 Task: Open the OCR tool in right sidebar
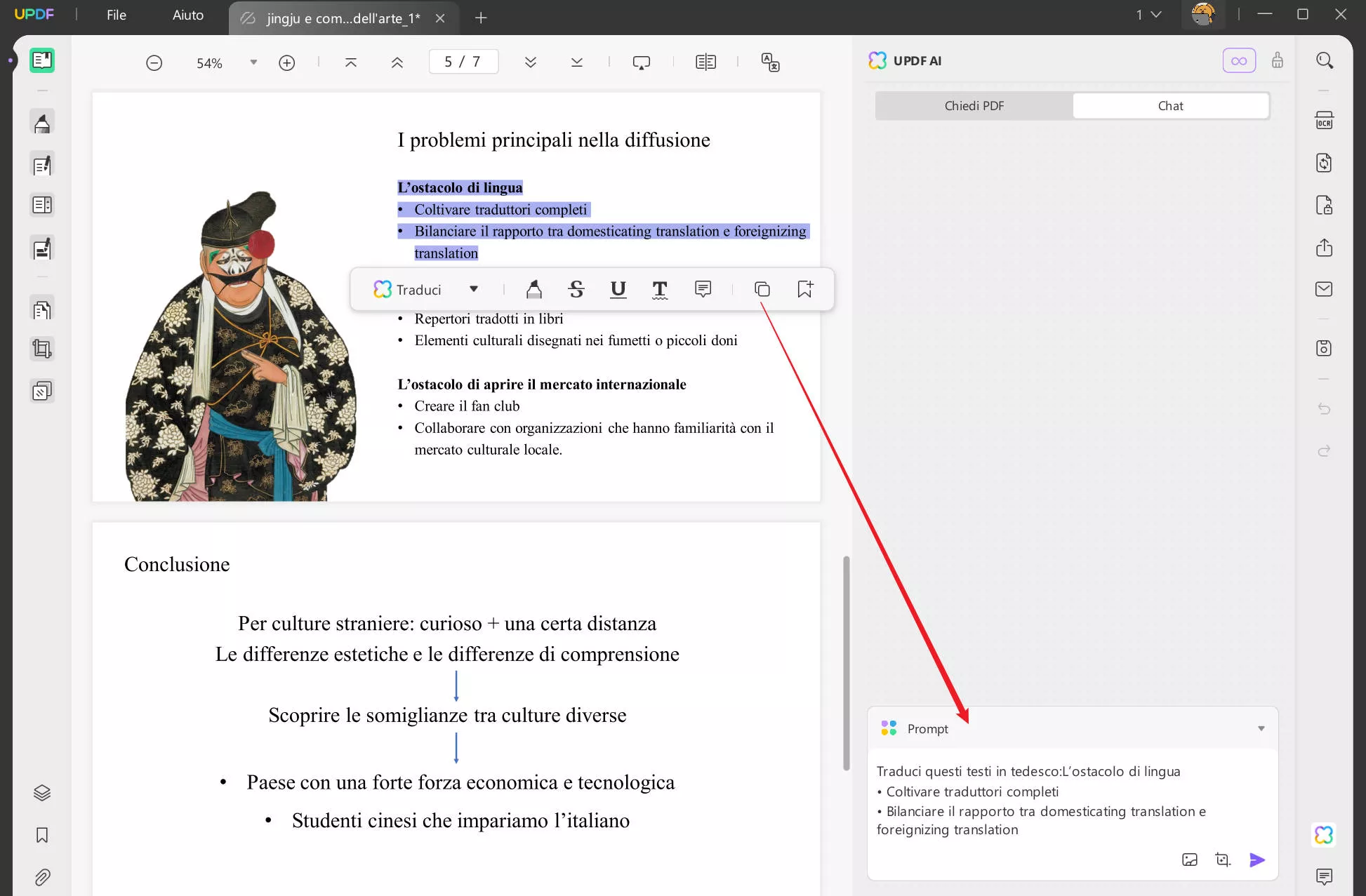(1324, 121)
